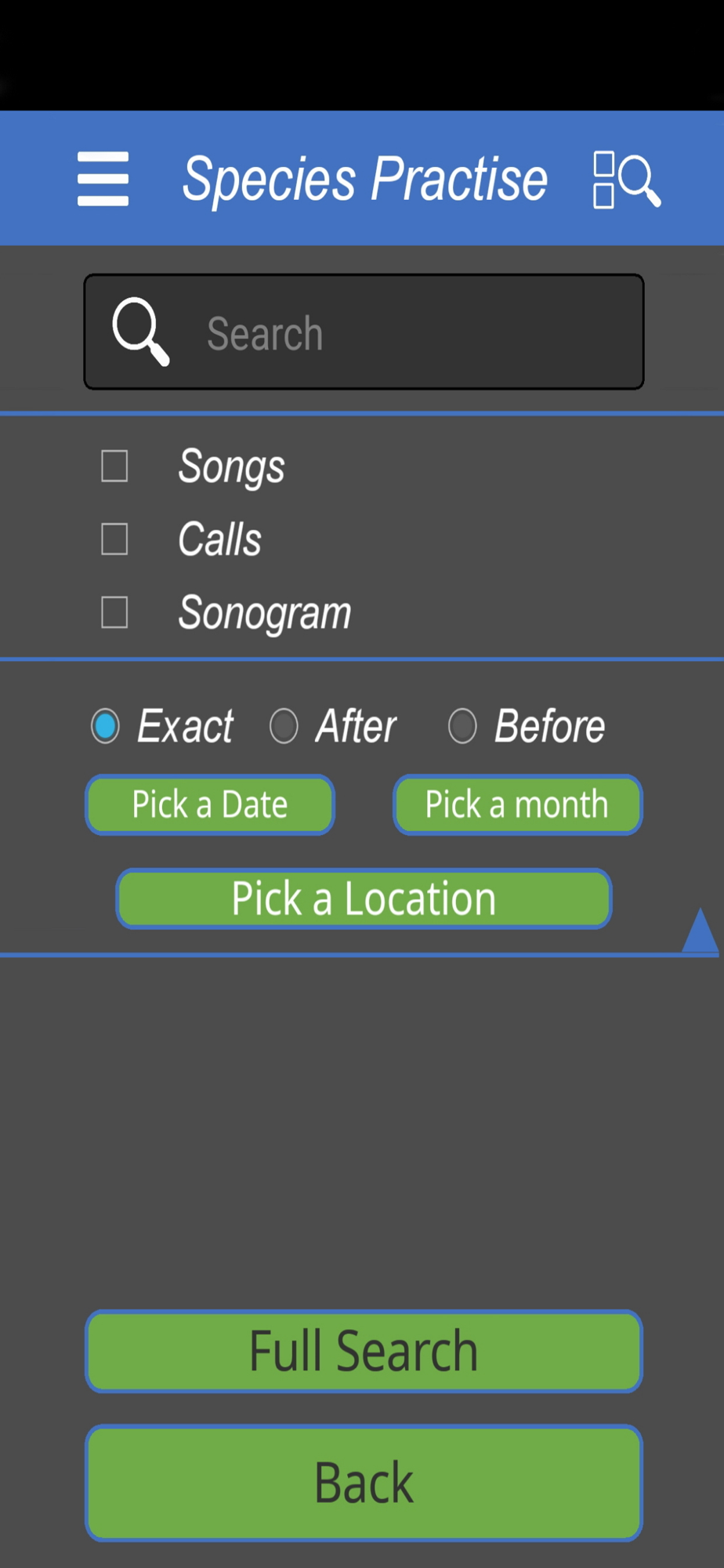The image size is (724, 1568).
Task: Choose the After radio option
Action: 284,726
